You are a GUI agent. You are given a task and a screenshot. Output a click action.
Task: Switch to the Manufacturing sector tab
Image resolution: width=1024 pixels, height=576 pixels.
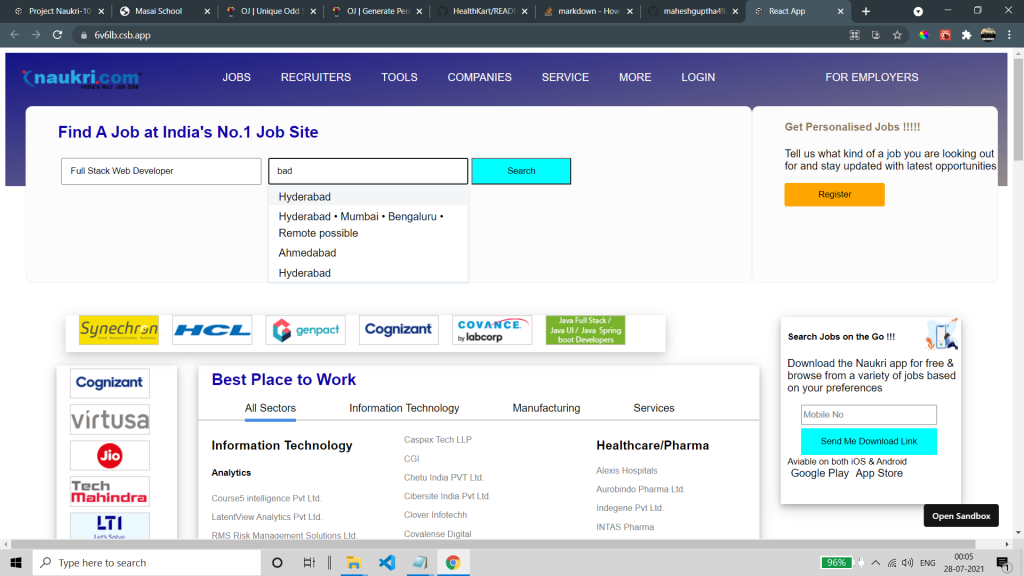[x=546, y=408]
